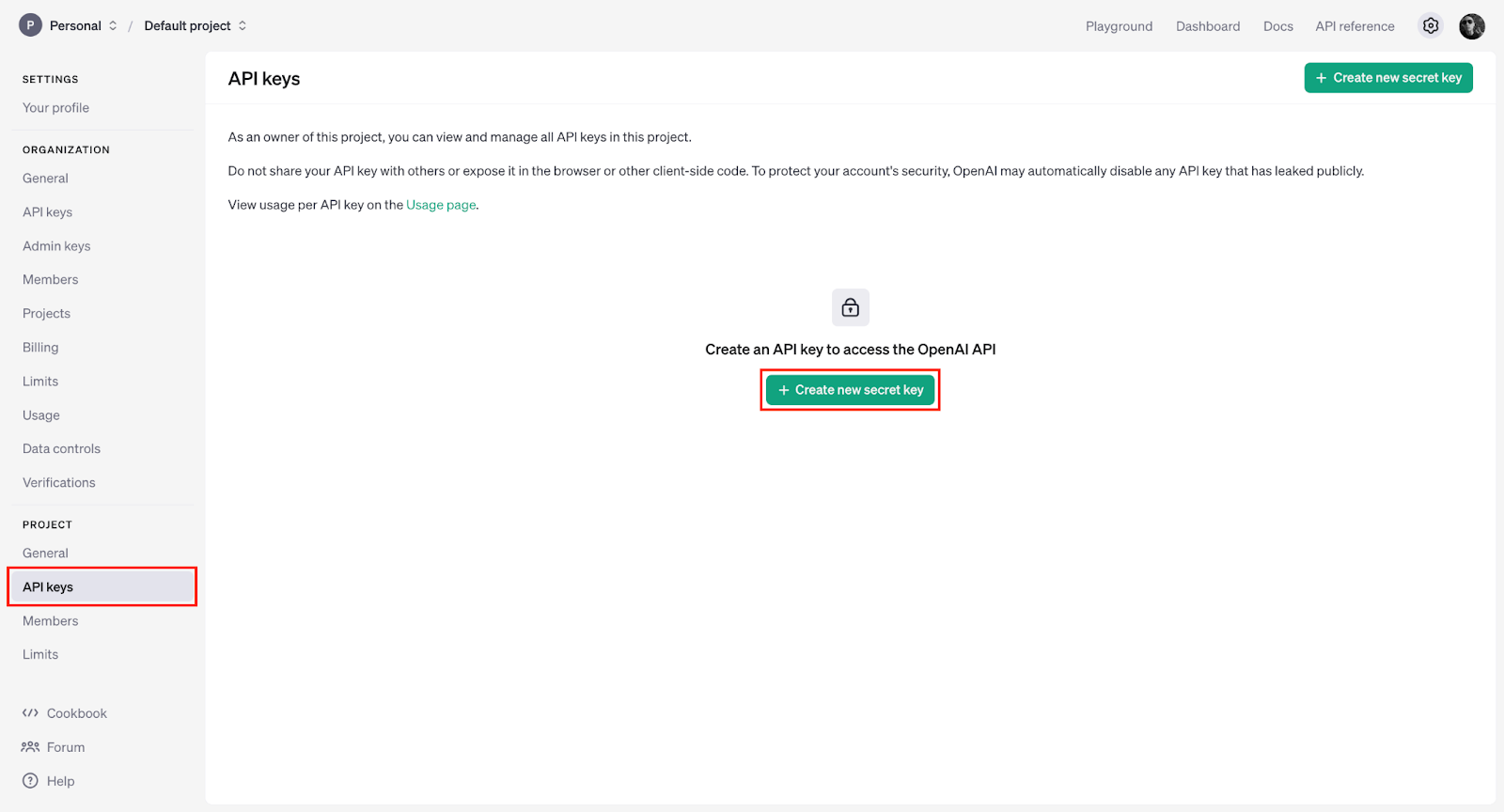
Task: Open the Forum community link
Action: click(65, 747)
